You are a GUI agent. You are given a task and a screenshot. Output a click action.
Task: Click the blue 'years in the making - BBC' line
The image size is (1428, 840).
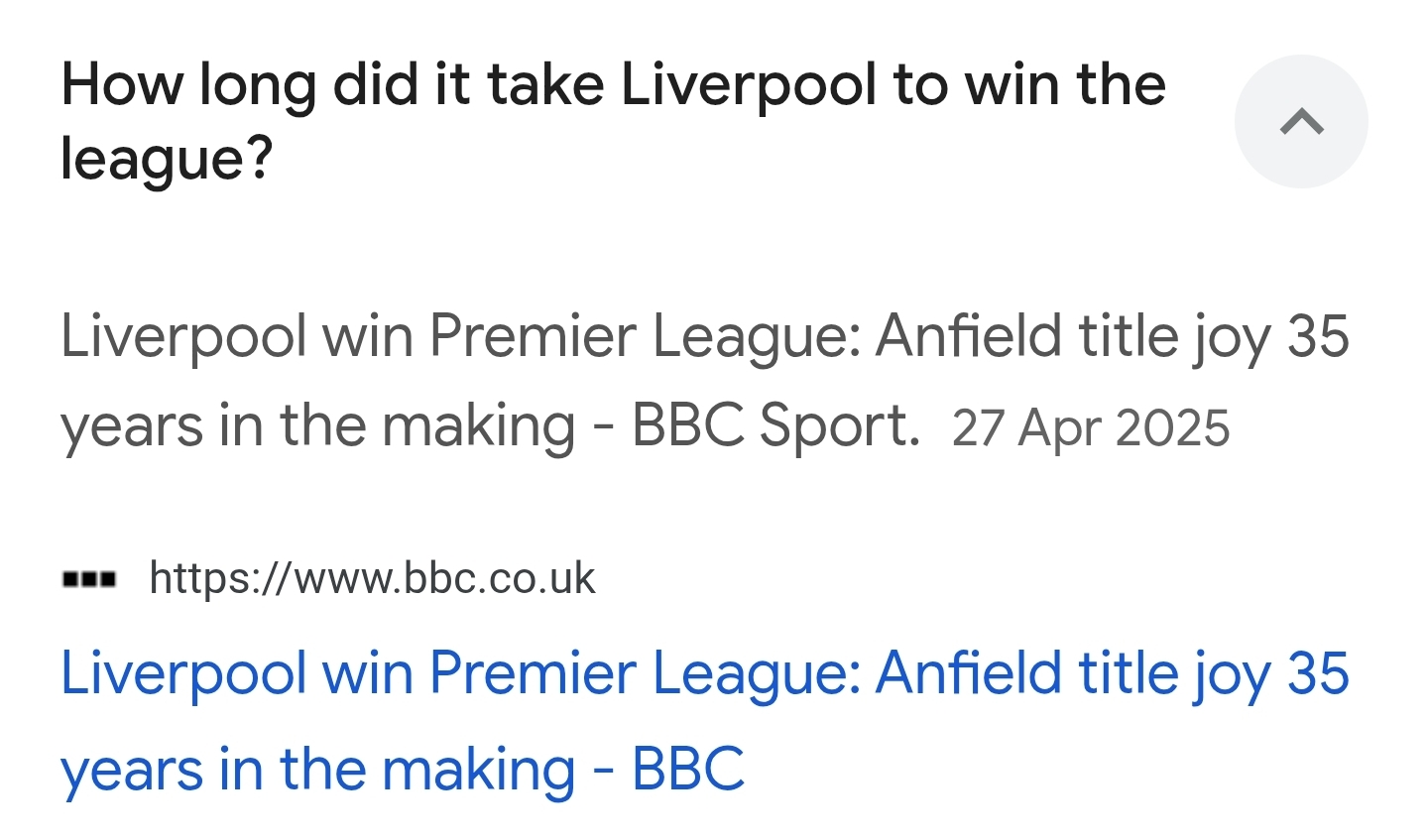coord(403,770)
